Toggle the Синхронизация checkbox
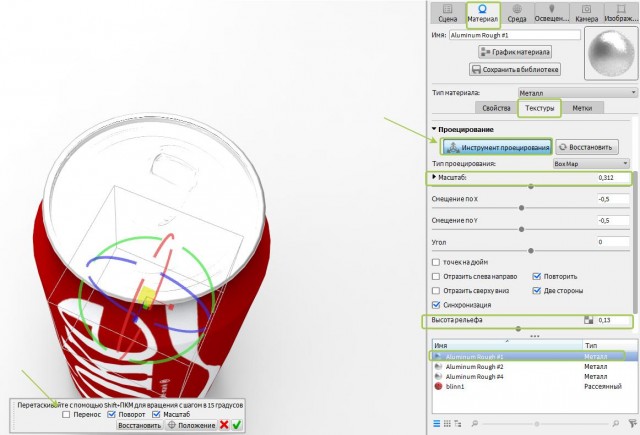The height and width of the screenshot is (435, 640). pos(436,304)
